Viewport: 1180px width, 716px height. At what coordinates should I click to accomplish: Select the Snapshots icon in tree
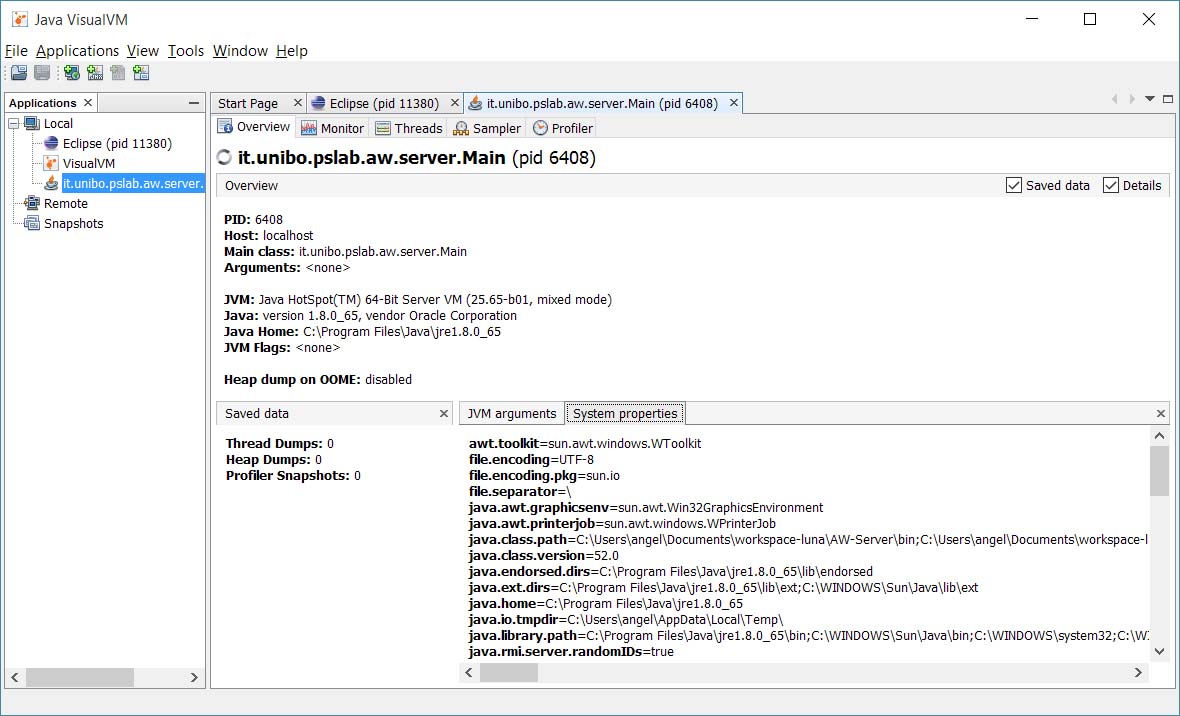32,224
